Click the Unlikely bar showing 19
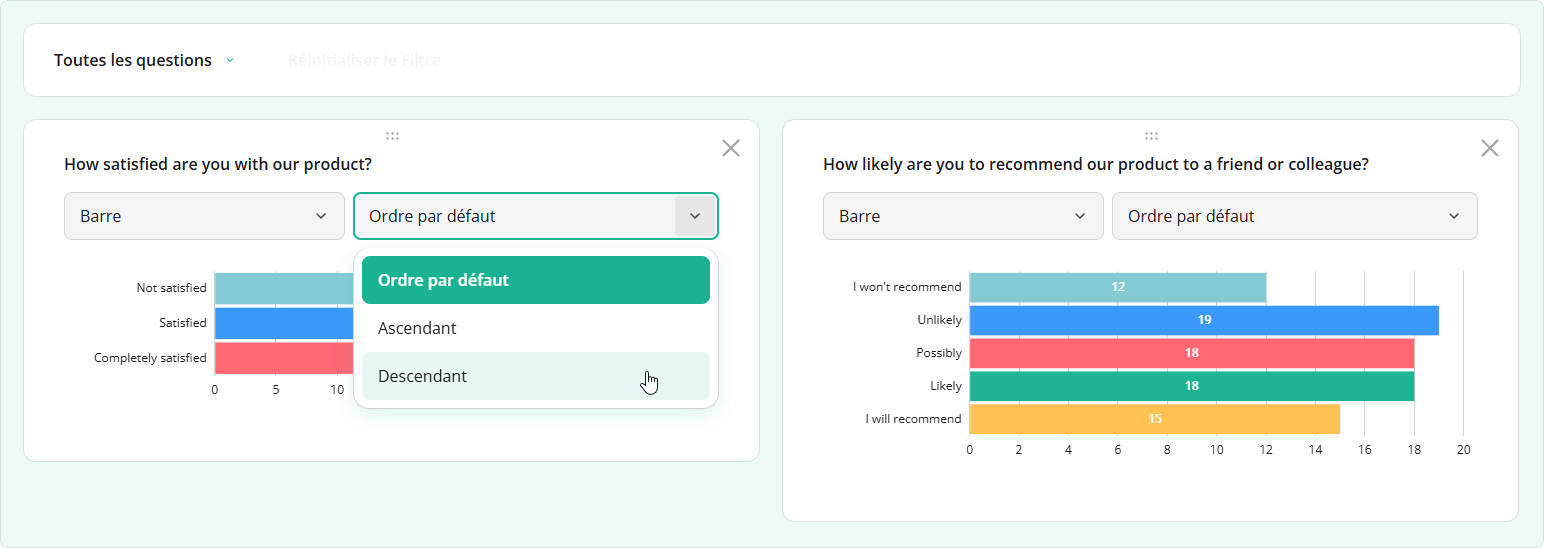Screen dimensions: 1544x548 1204,320
